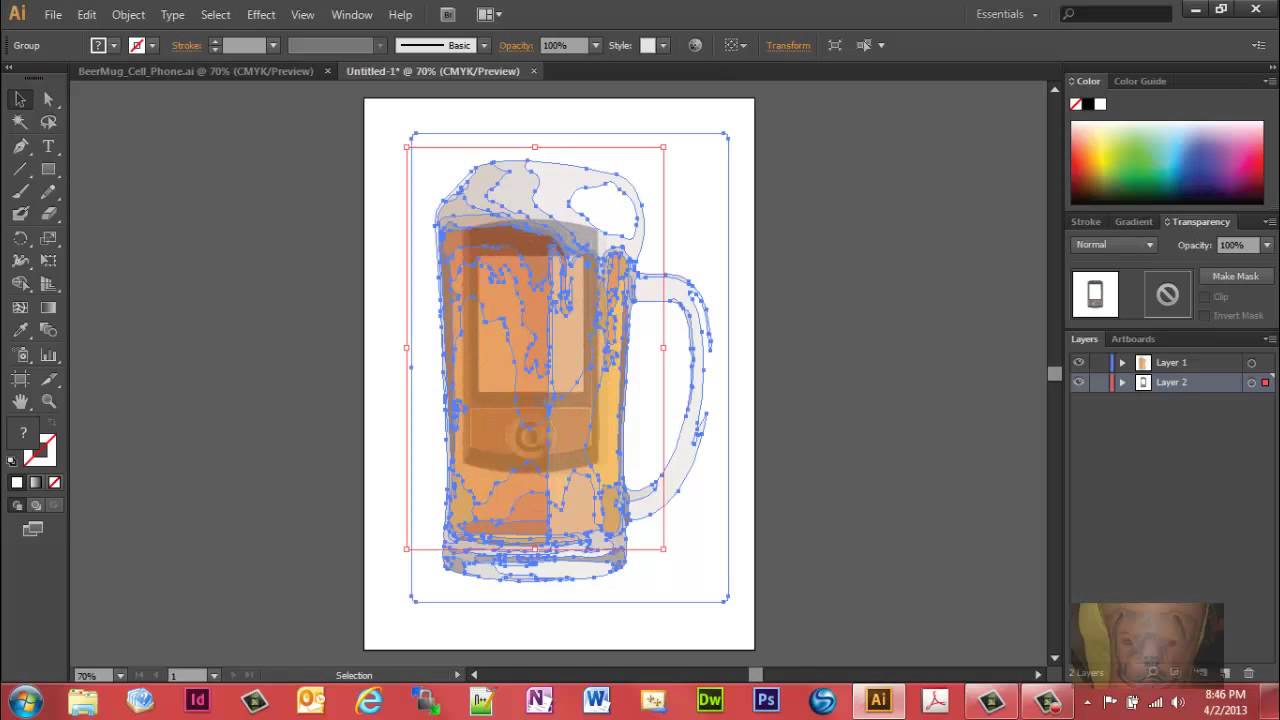Select the Symbol Sprayer tool
The image size is (1280, 720).
[20, 355]
